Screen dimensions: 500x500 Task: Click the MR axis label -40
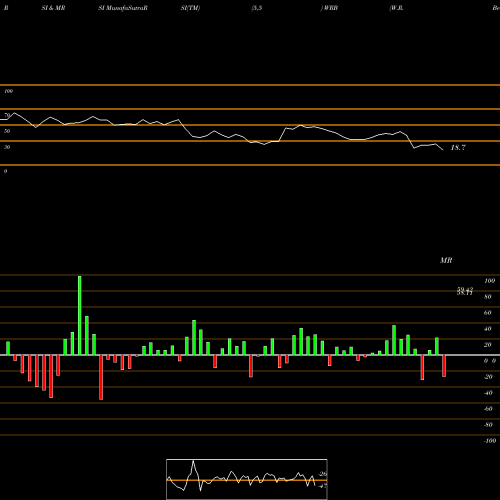[x=488, y=393]
